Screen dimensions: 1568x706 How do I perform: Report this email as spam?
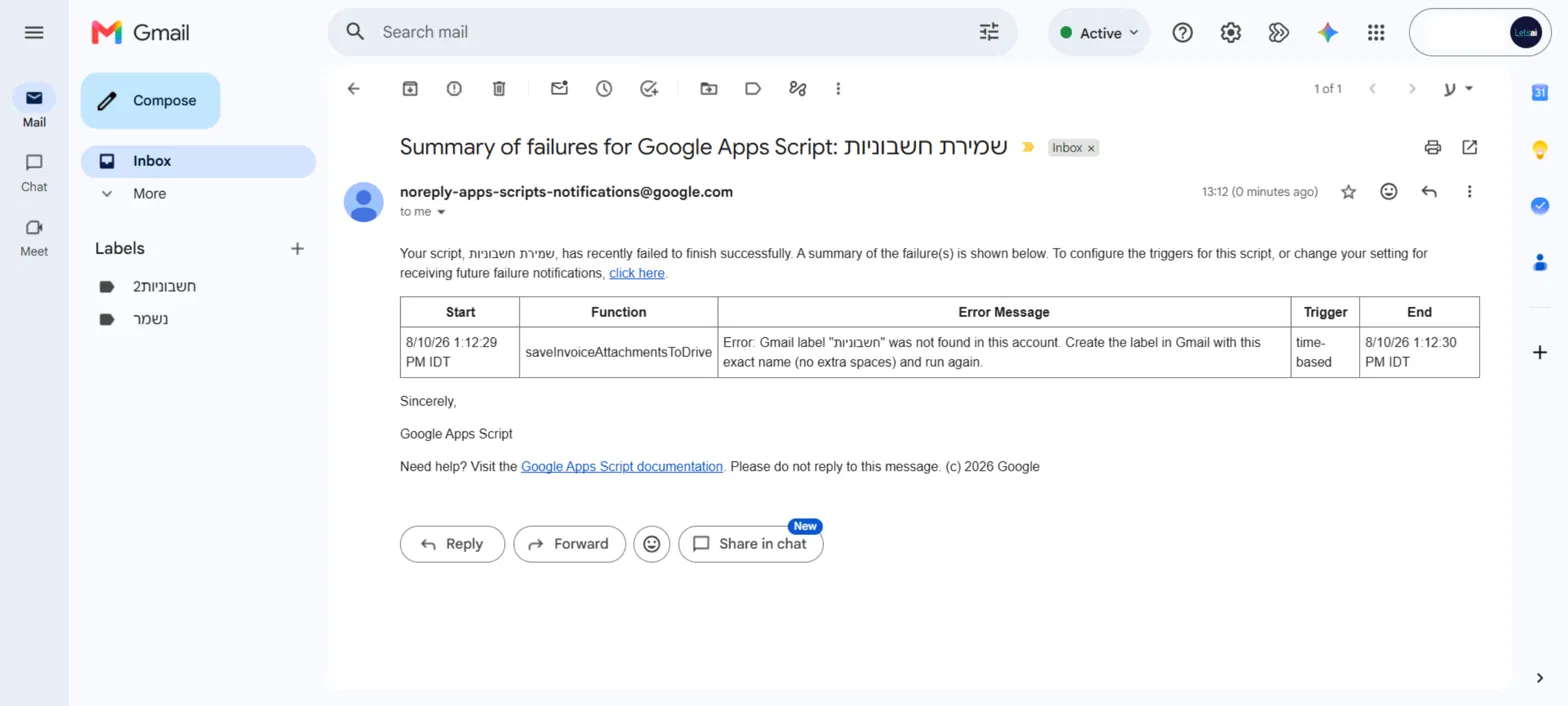[x=455, y=89]
